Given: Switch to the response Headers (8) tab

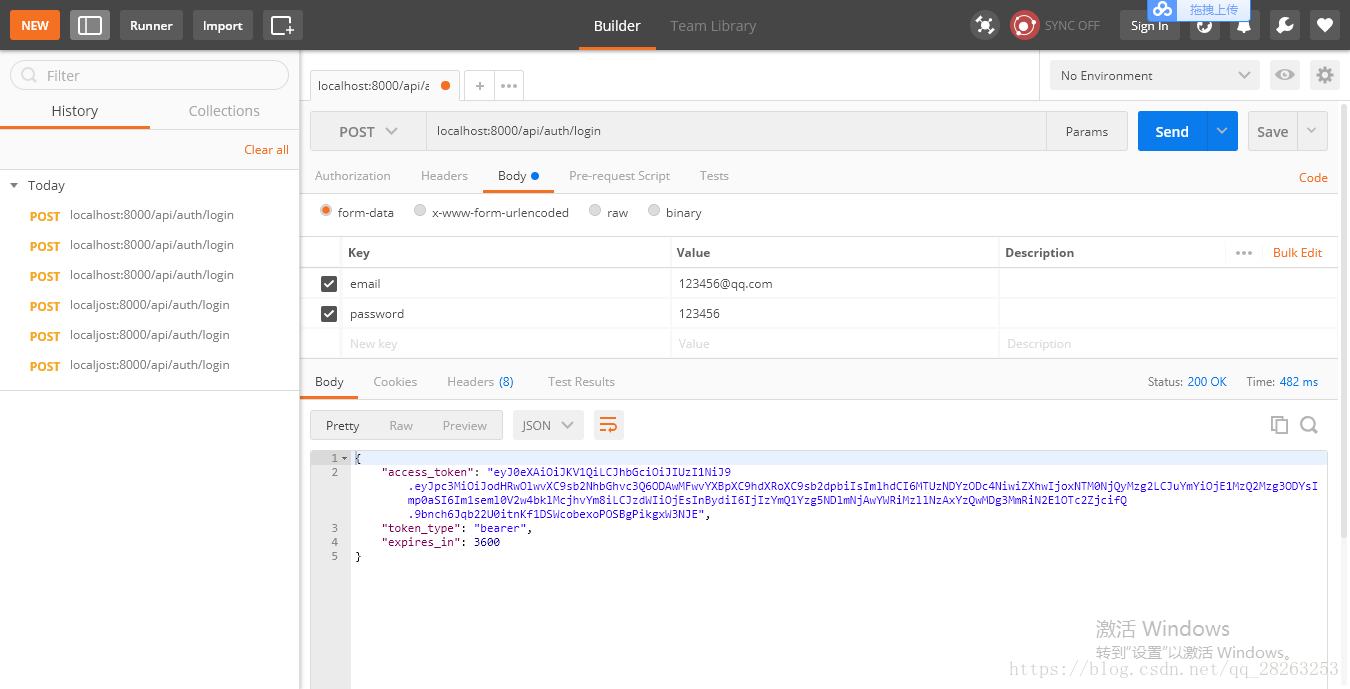Looking at the screenshot, I should pos(480,382).
